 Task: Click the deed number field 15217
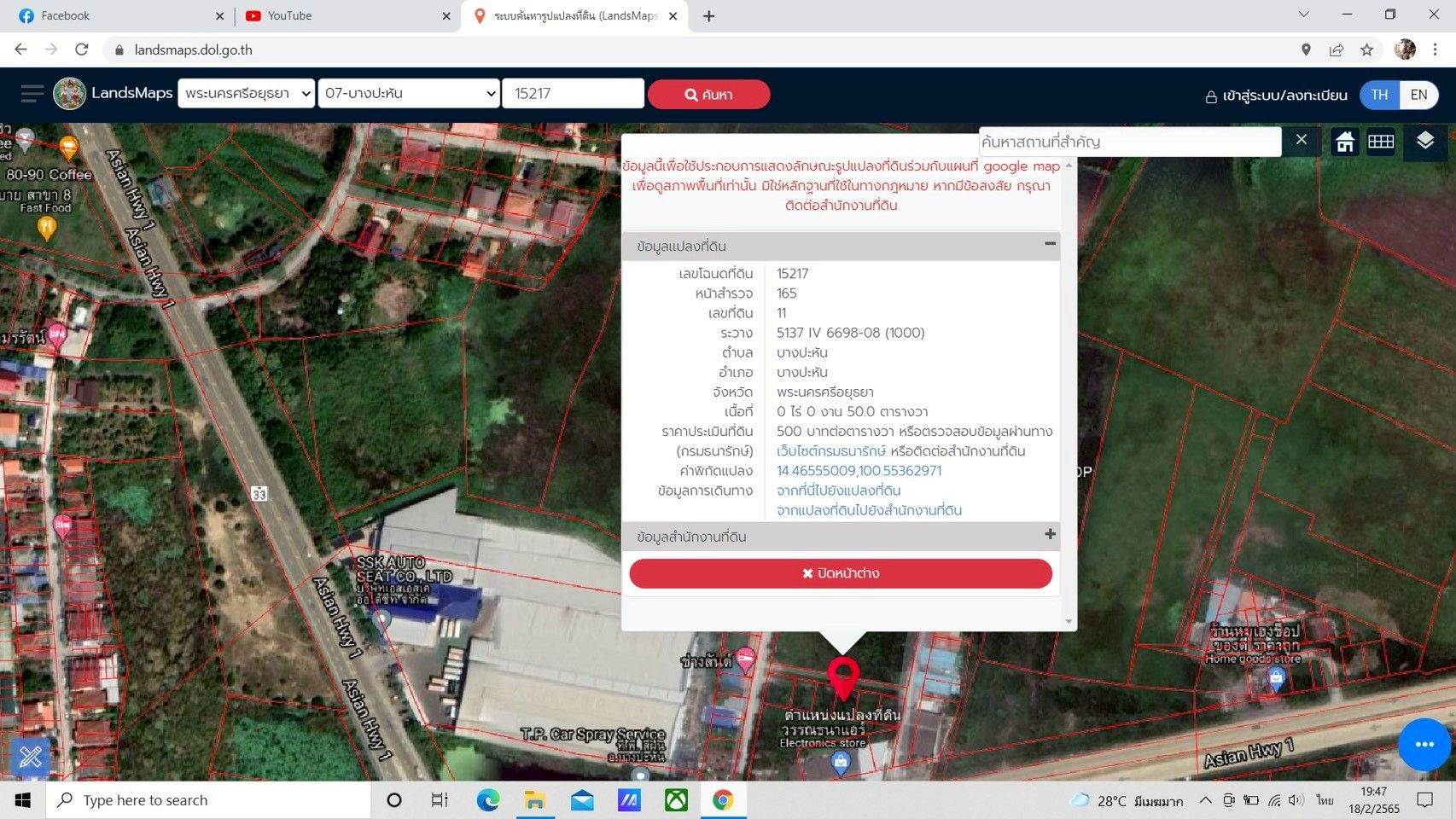pos(573,93)
